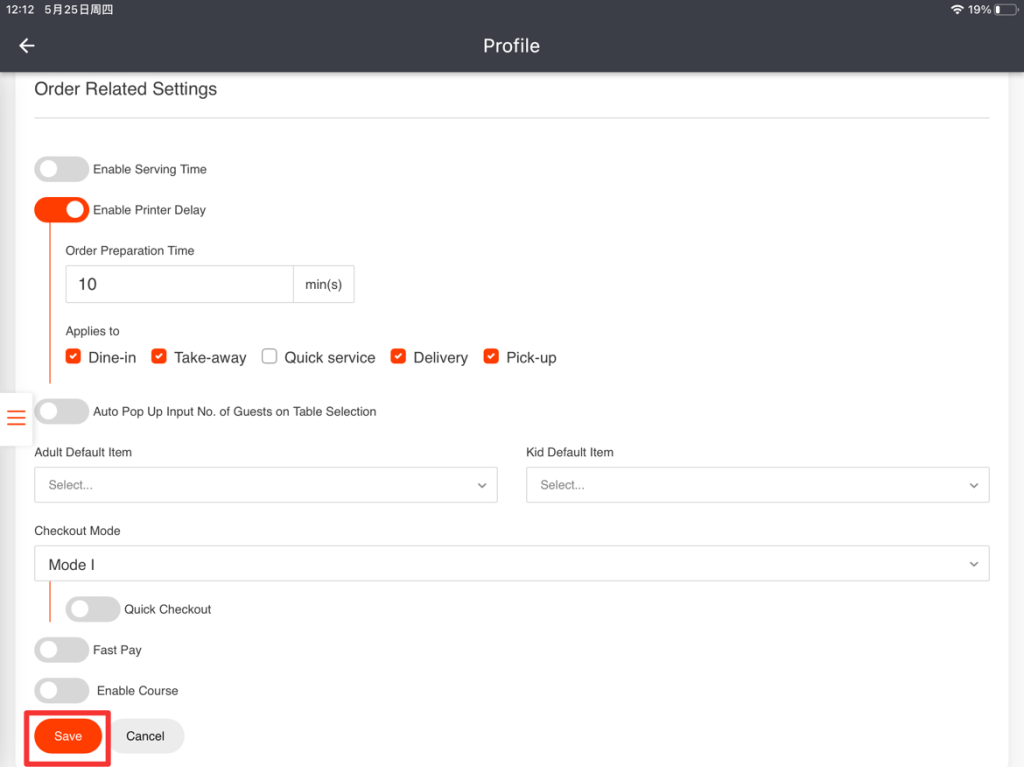1024x767 pixels.
Task: Turn on the Fast Pay toggle
Action: coord(61,650)
